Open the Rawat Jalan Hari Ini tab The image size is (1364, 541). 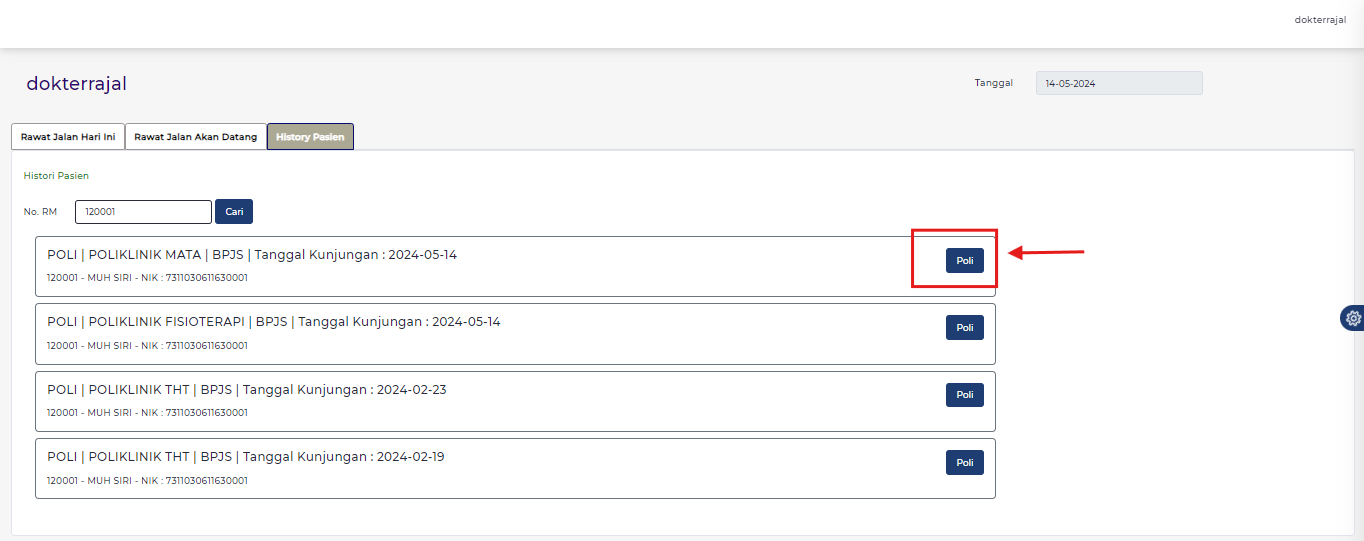pos(68,137)
